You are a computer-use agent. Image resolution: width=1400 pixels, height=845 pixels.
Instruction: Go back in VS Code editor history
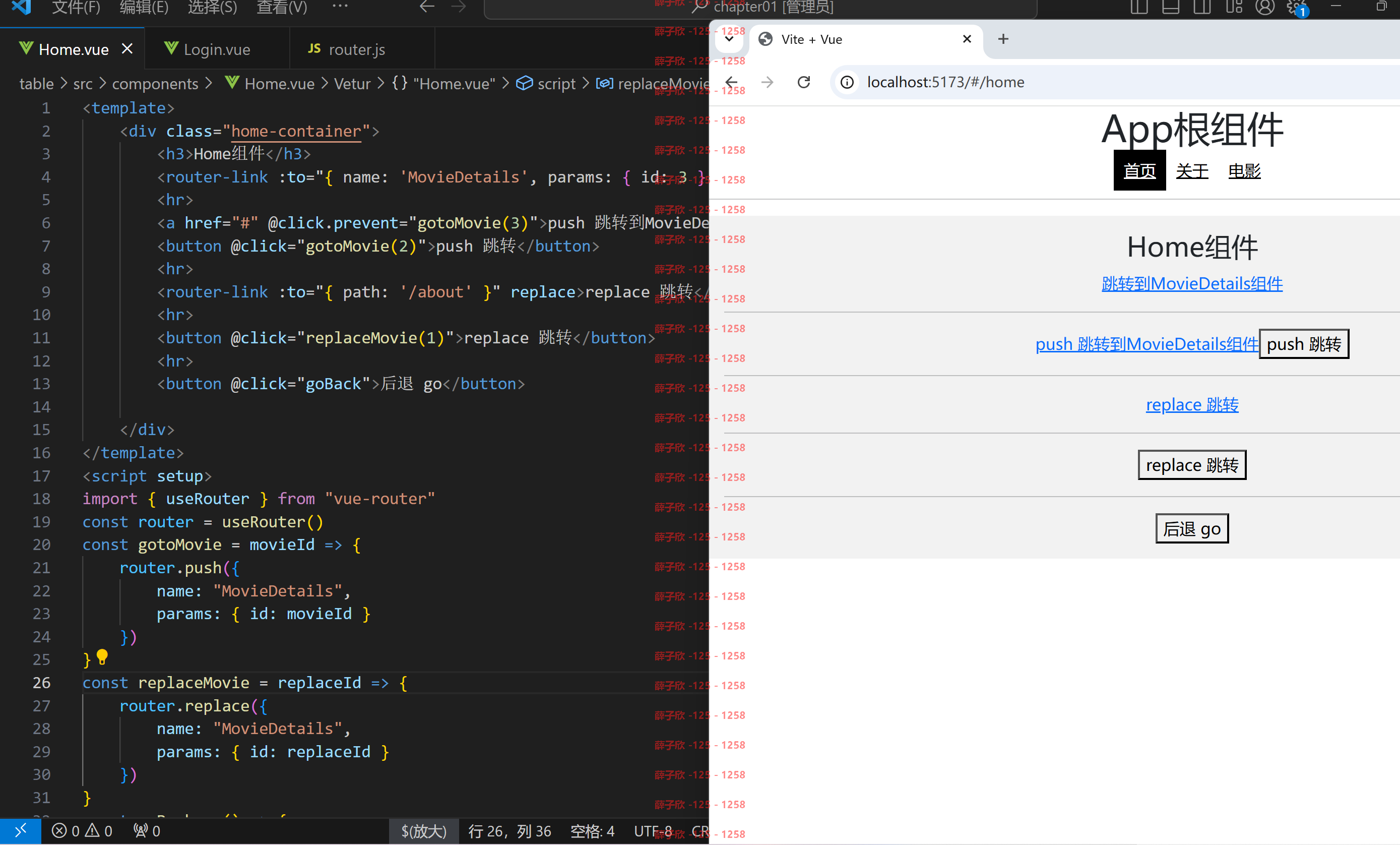pyautogui.click(x=427, y=7)
